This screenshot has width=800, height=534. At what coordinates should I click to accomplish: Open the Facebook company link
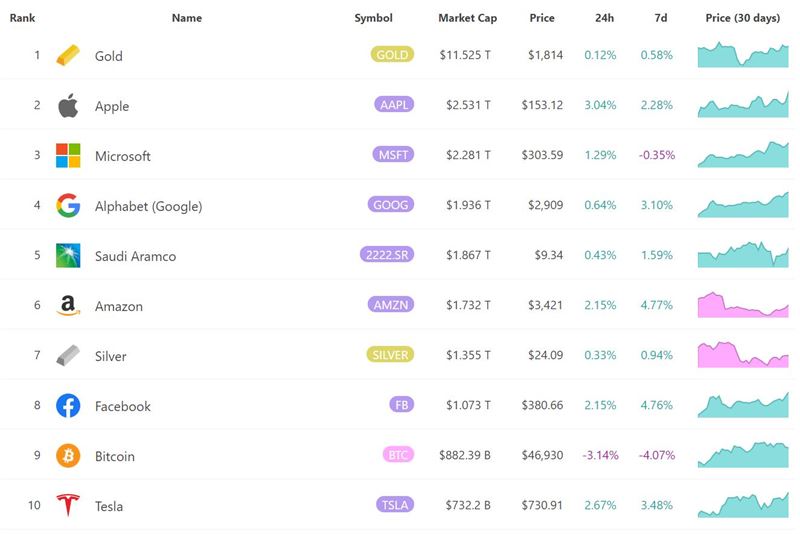[x=122, y=406]
